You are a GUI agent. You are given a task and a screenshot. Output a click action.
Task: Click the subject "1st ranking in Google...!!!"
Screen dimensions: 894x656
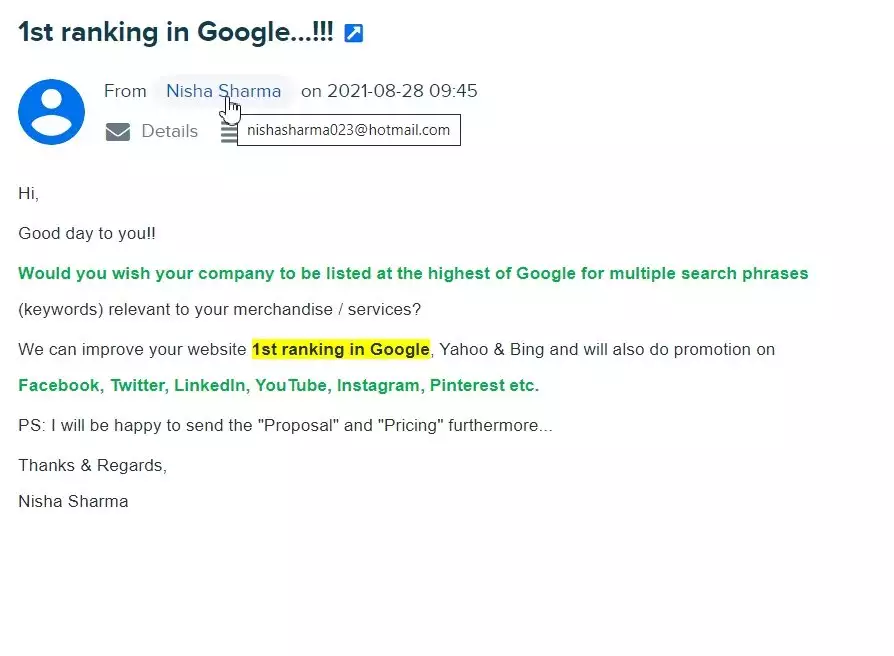point(176,32)
